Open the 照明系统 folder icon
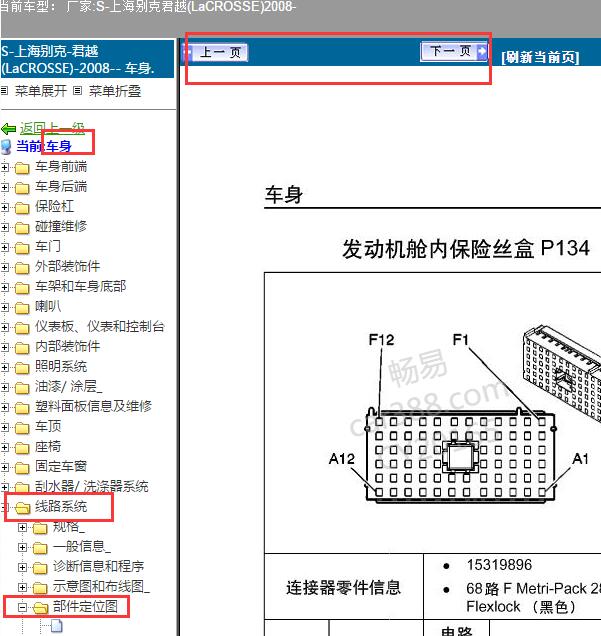The width and height of the screenshot is (601, 636). coord(22,367)
